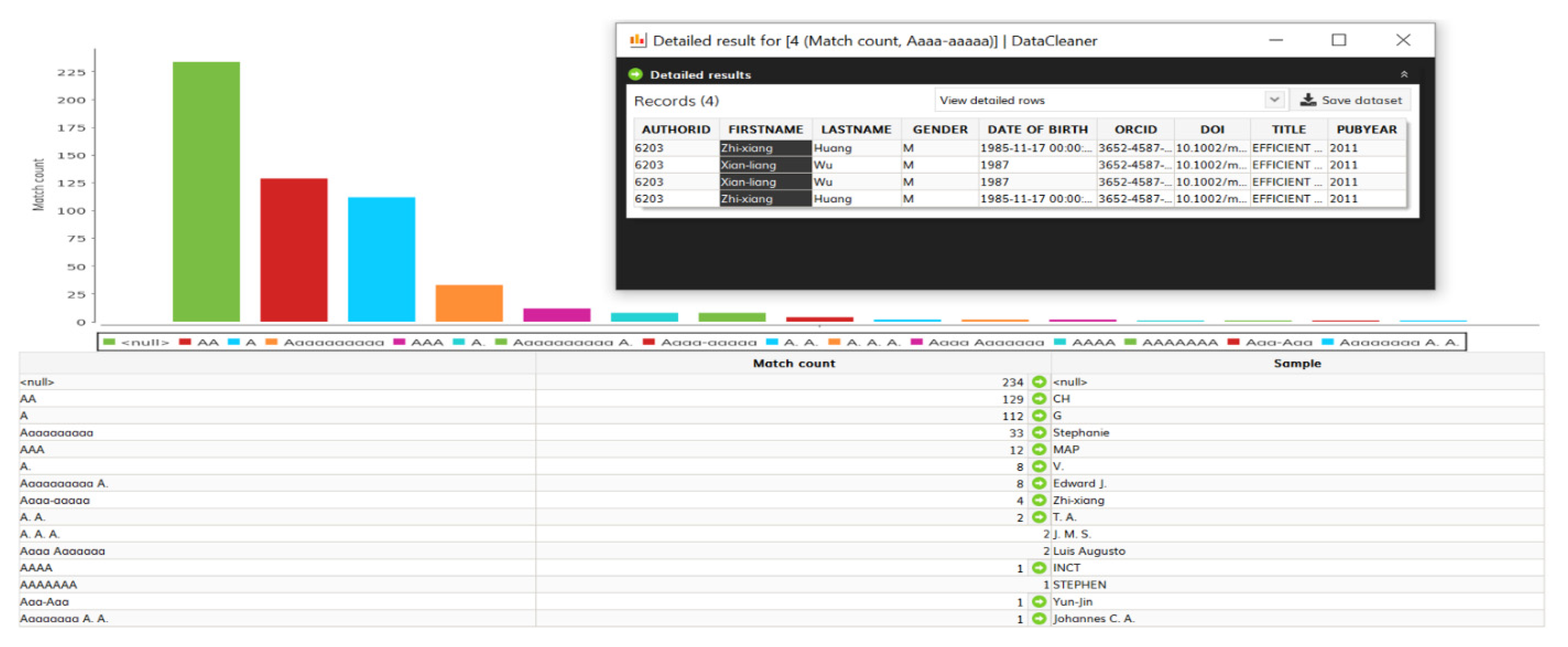Open detail arrow for Edward J. row
The width and height of the screenshot is (1568, 647).
[1038, 483]
